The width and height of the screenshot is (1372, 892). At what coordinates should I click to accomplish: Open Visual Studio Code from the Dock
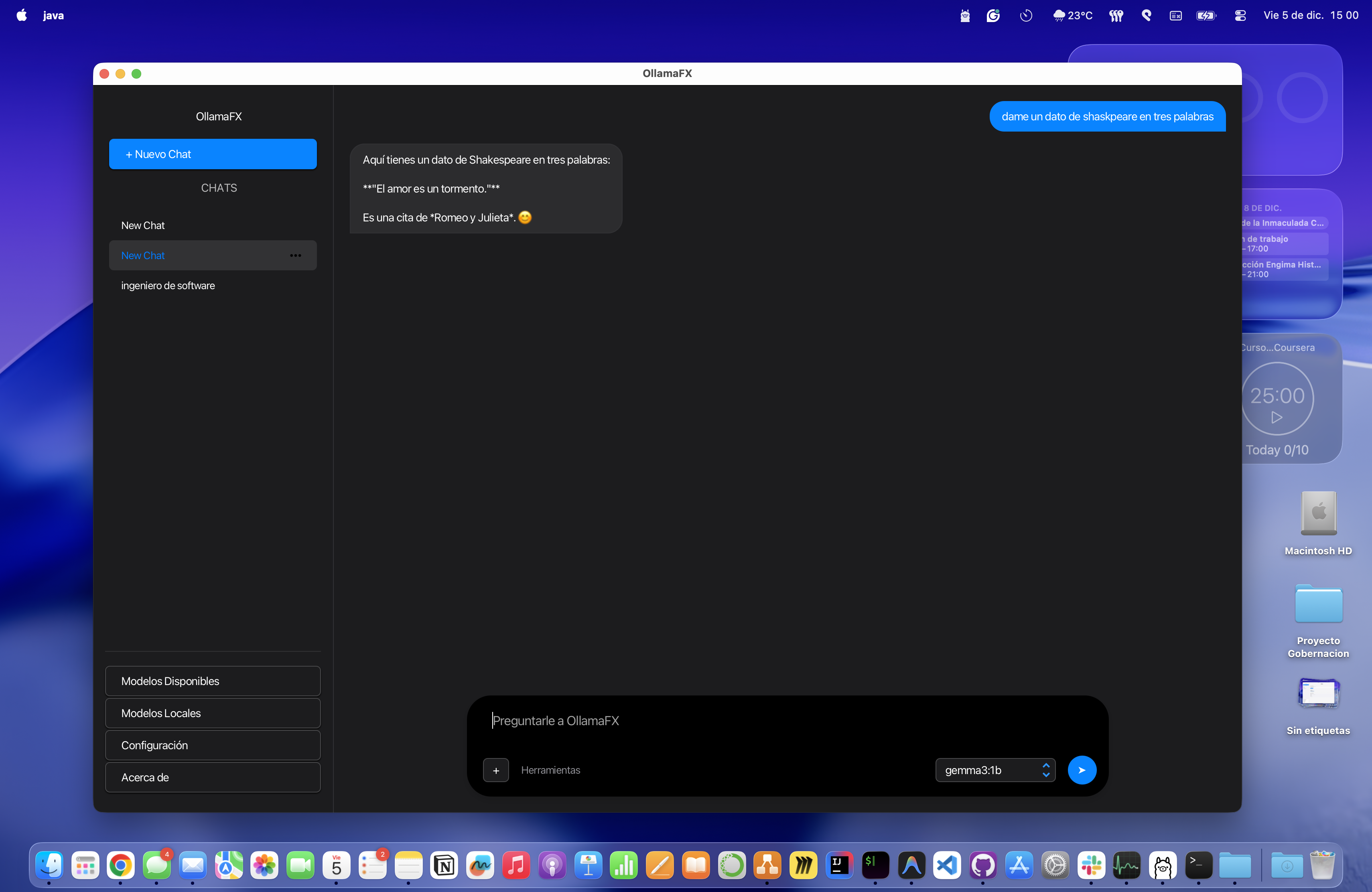[947, 866]
